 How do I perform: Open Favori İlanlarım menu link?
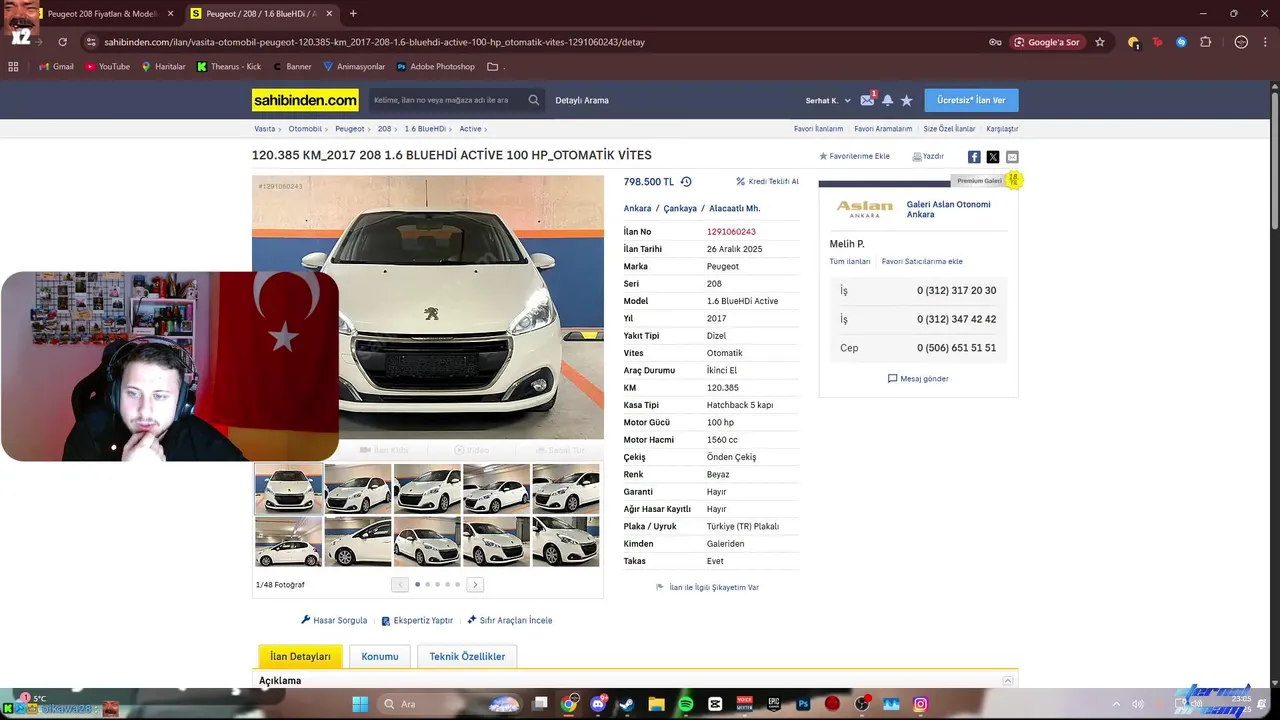coord(818,129)
